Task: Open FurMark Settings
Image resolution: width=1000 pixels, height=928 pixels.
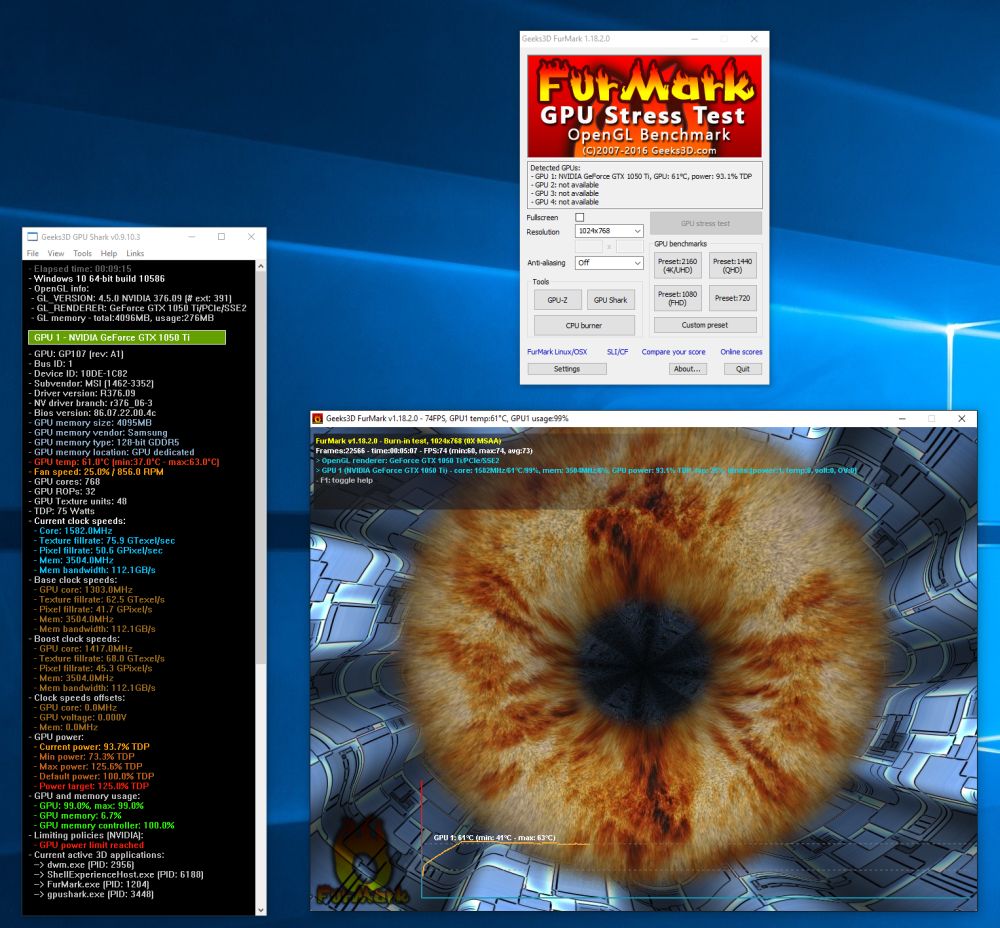Action: pos(567,369)
